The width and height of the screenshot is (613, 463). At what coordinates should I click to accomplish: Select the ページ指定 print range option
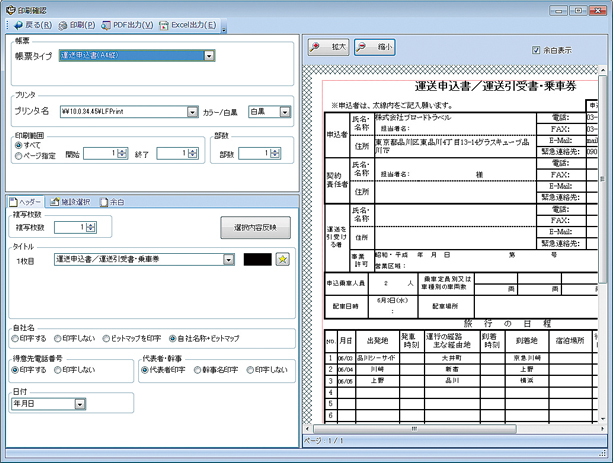(15, 154)
